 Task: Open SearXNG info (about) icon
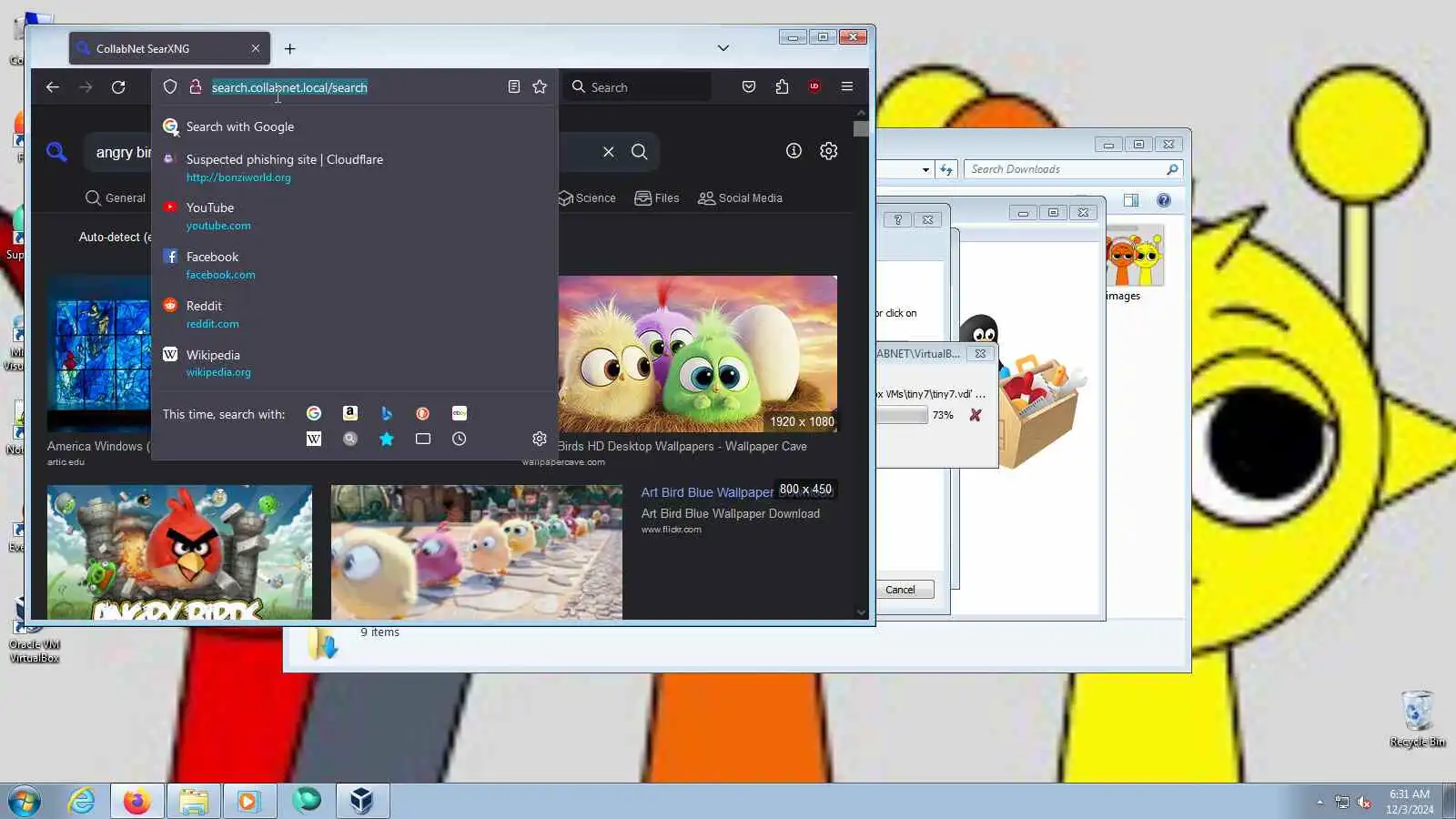(x=794, y=151)
